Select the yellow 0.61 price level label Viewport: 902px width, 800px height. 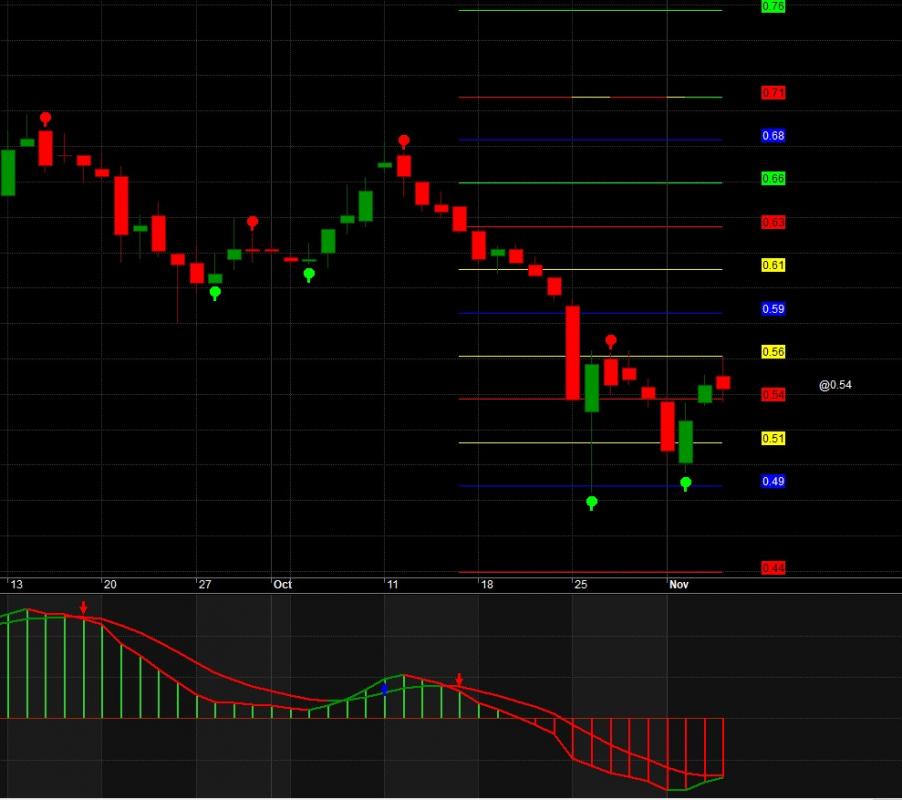[773, 265]
